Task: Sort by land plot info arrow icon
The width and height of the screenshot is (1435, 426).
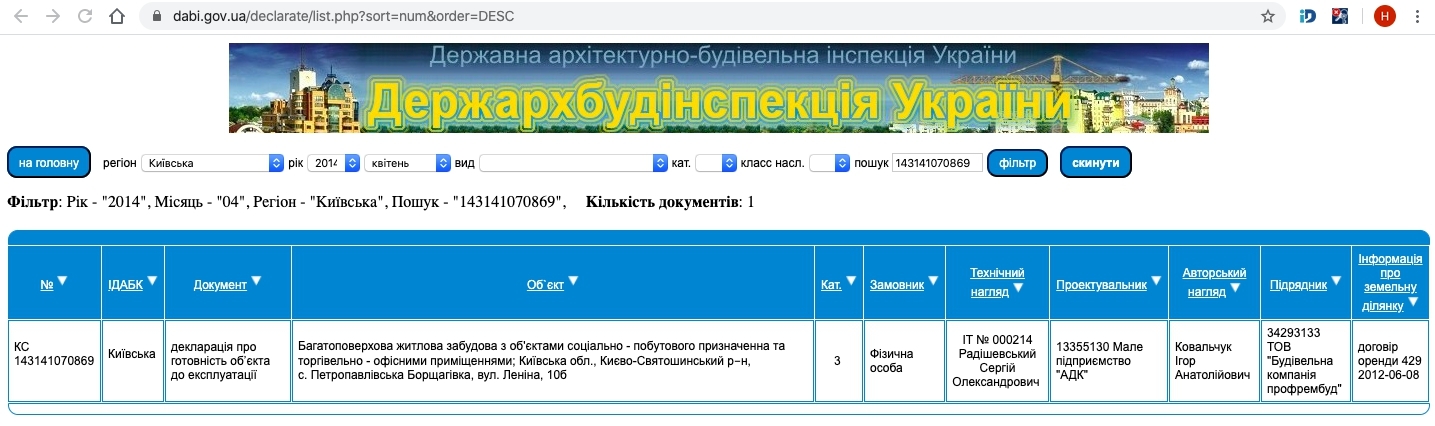Action: click(x=1413, y=302)
